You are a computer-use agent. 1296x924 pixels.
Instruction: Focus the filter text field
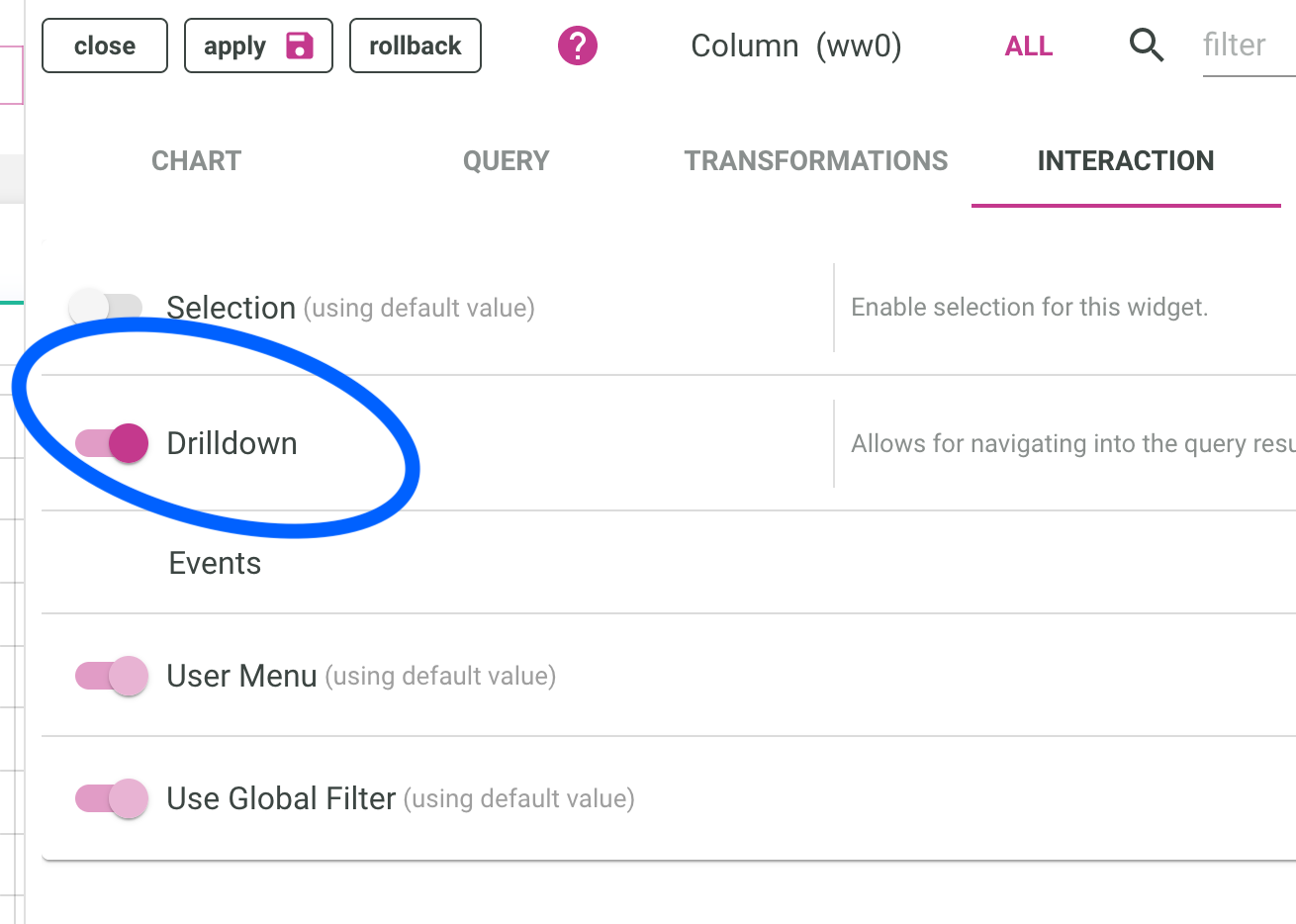point(1247,46)
